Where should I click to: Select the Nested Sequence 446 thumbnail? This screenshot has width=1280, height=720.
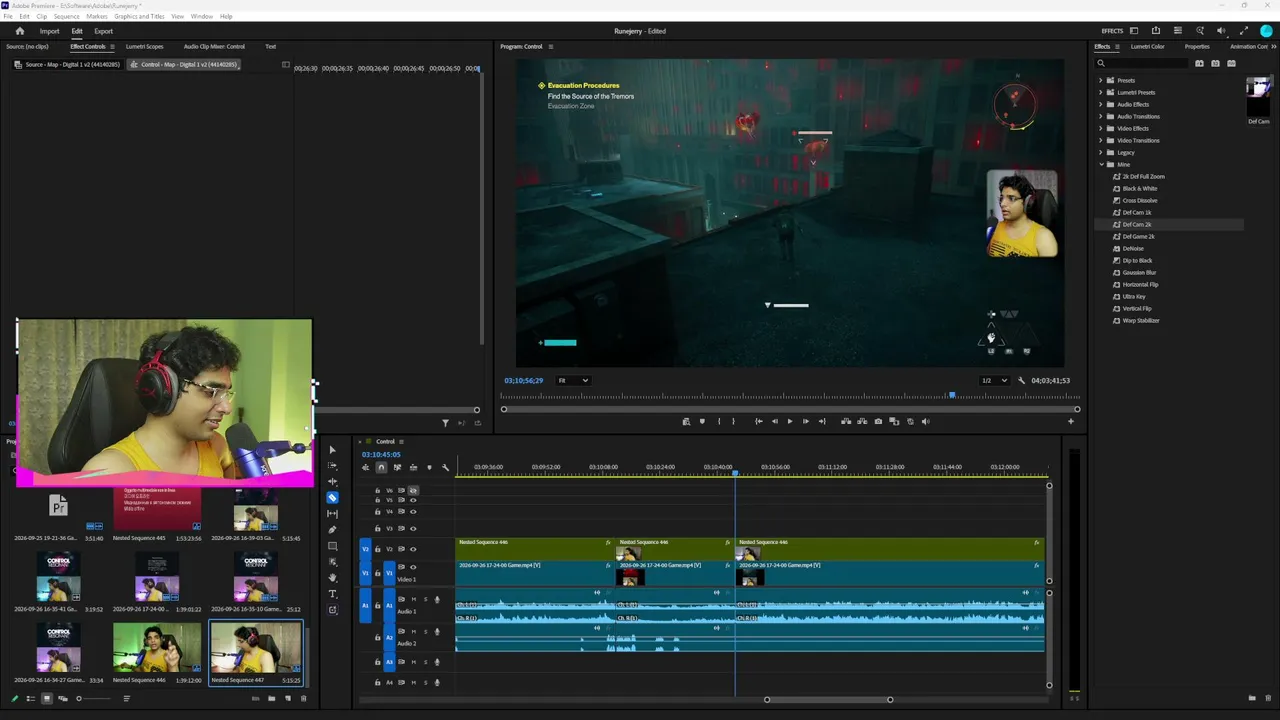[157, 647]
